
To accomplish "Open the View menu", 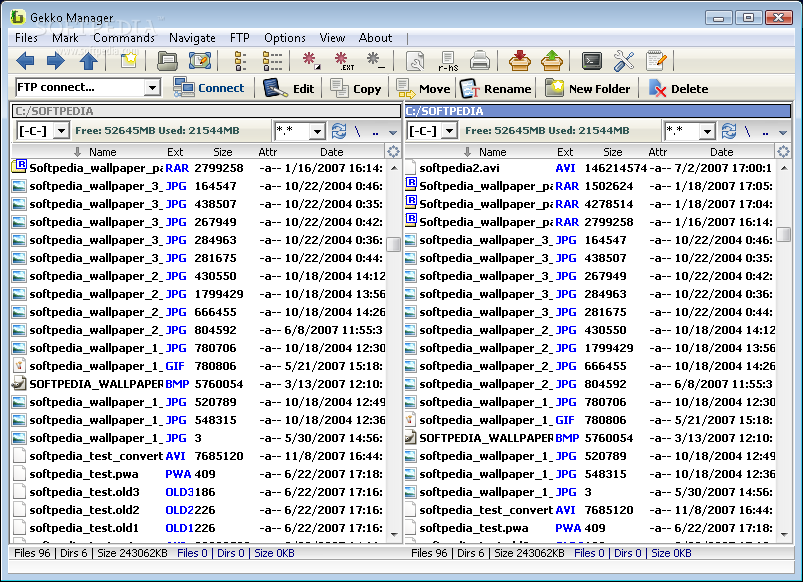I will pyautogui.click(x=332, y=38).
